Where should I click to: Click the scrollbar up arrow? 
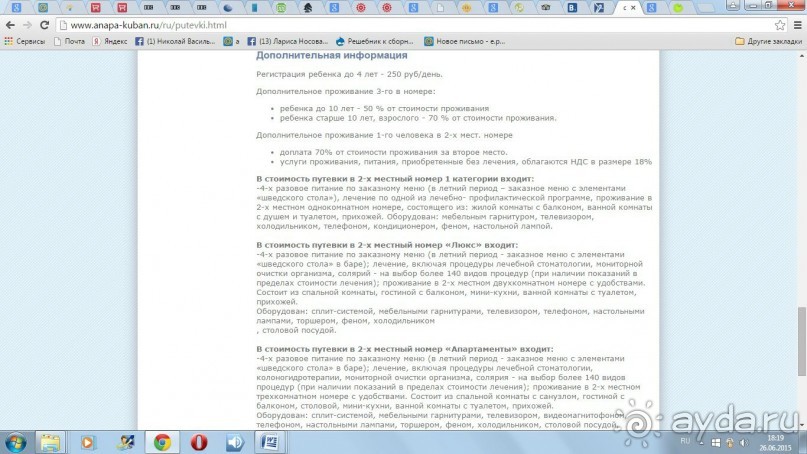(802, 55)
